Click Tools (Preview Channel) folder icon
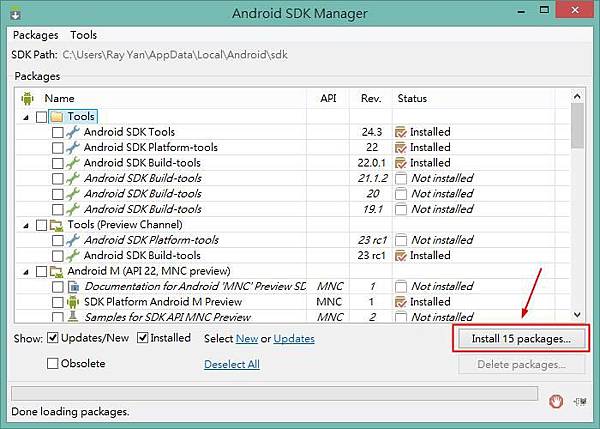The image size is (600, 429). 57,225
